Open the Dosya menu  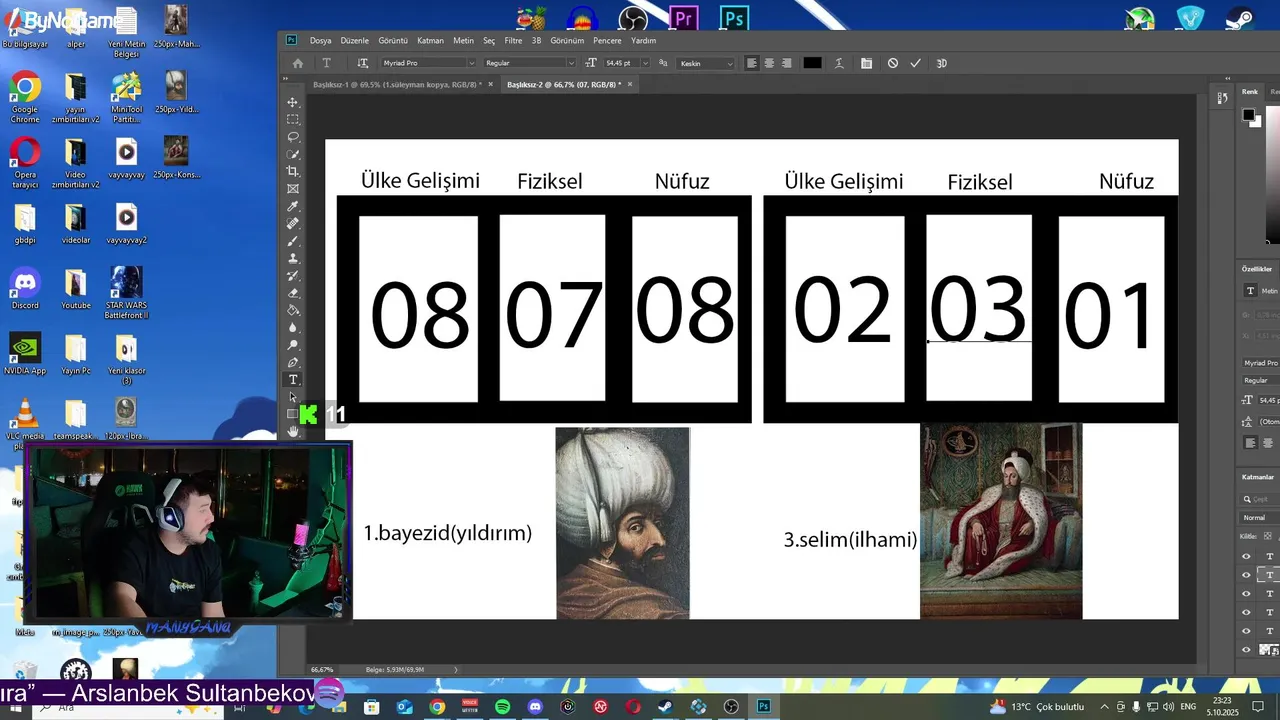[320, 41]
